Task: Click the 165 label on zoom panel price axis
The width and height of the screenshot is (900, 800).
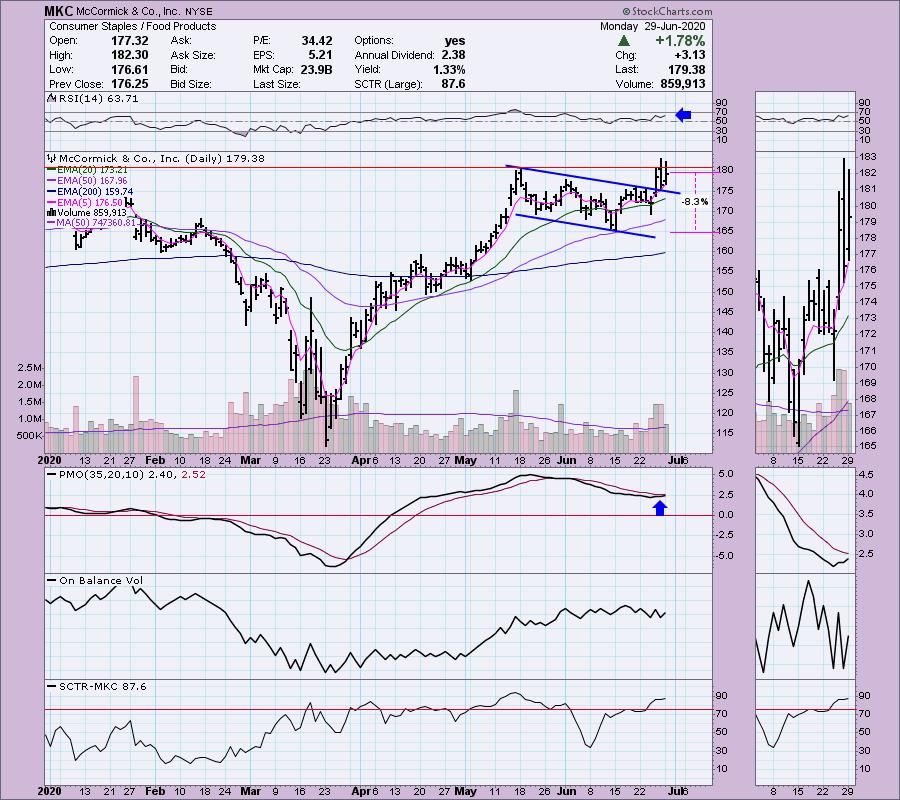Action: point(868,446)
